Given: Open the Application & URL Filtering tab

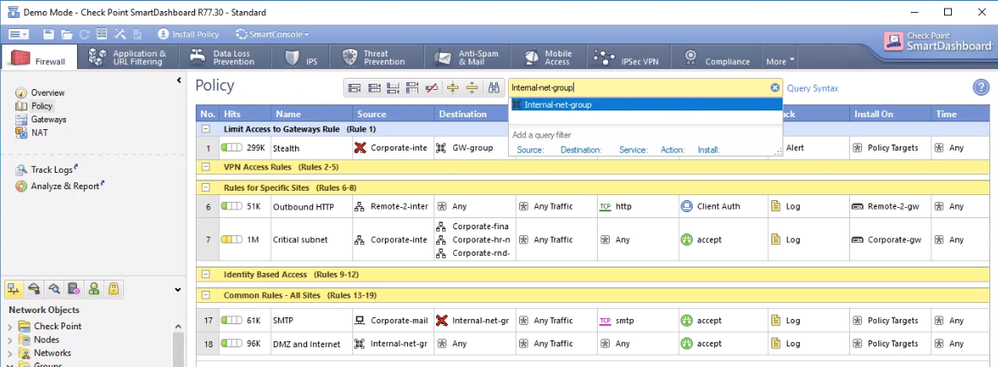Looking at the screenshot, I should (x=128, y=58).
